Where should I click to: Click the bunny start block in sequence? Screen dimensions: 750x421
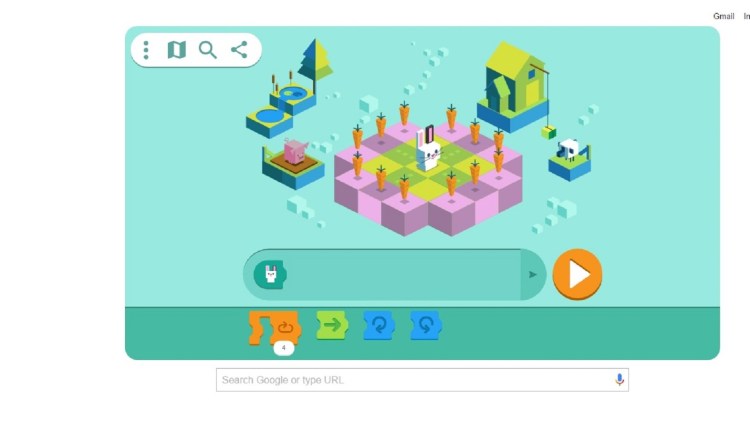tap(270, 275)
